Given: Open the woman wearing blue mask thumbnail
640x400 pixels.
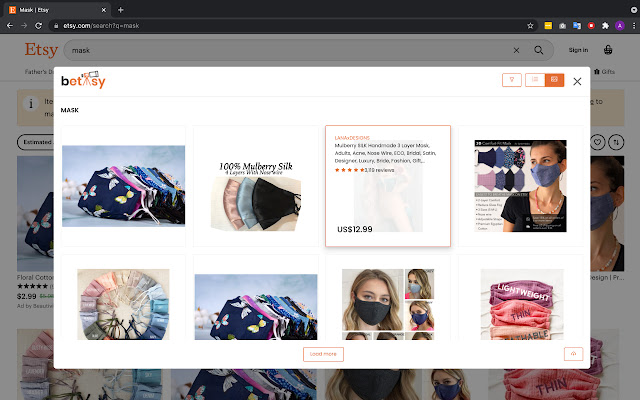Looking at the screenshot, I should coord(520,186).
